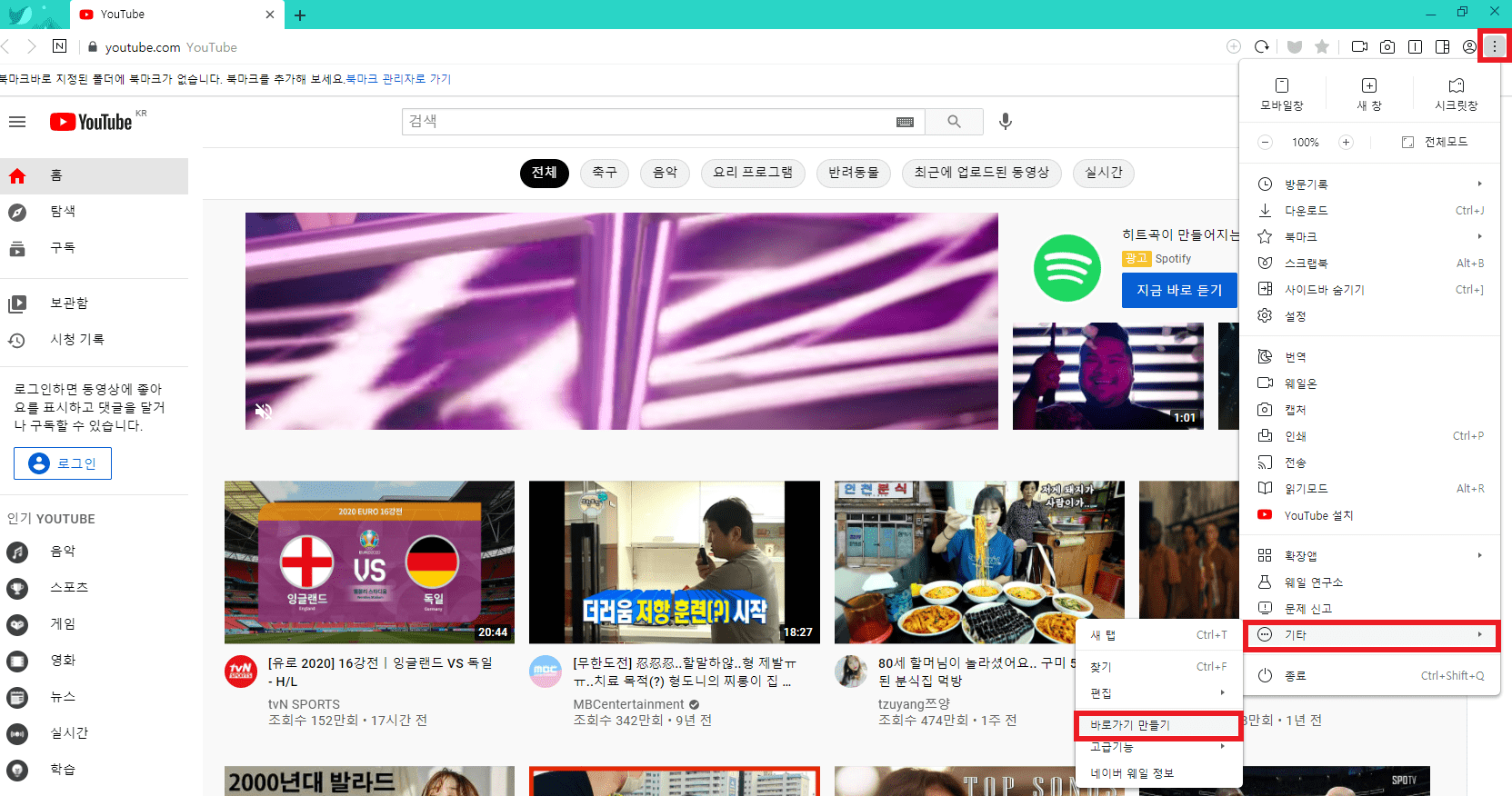The width and height of the screenshot is (1512, 796).
Task: Open 스포츠 category in sidebar
Action: pos(95,588)
